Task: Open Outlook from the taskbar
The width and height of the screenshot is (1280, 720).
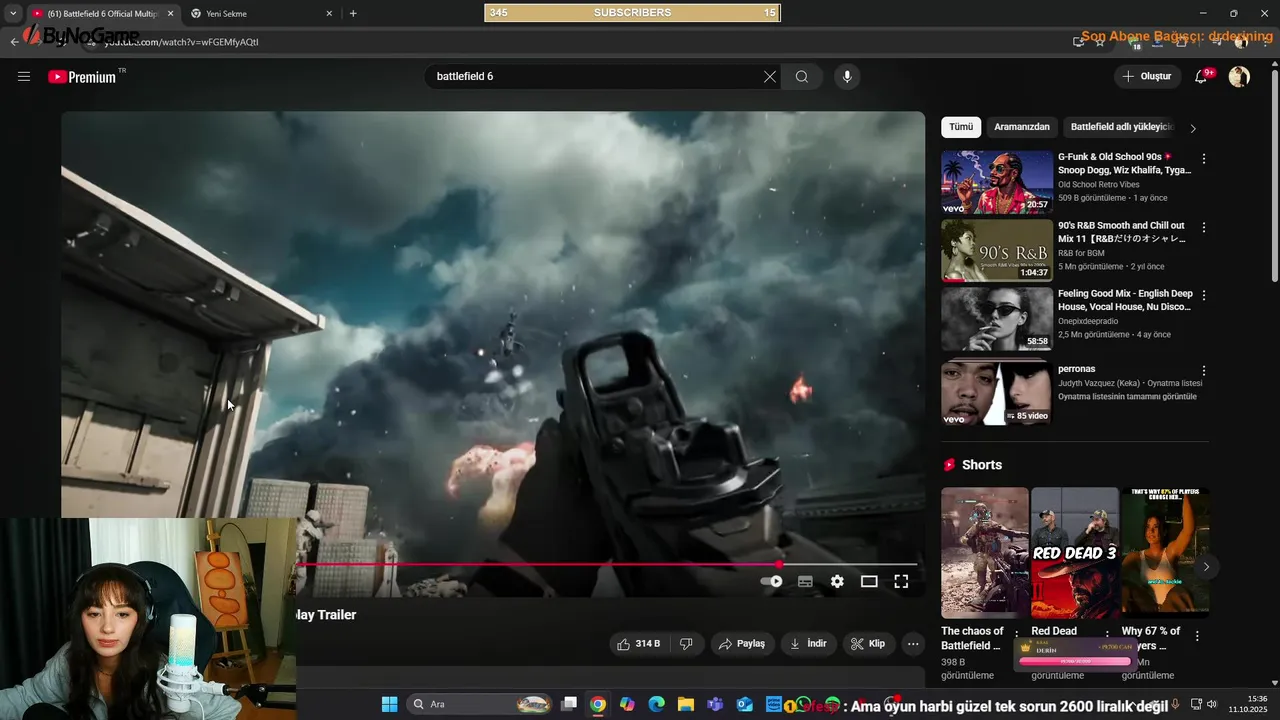Action: 744,705
